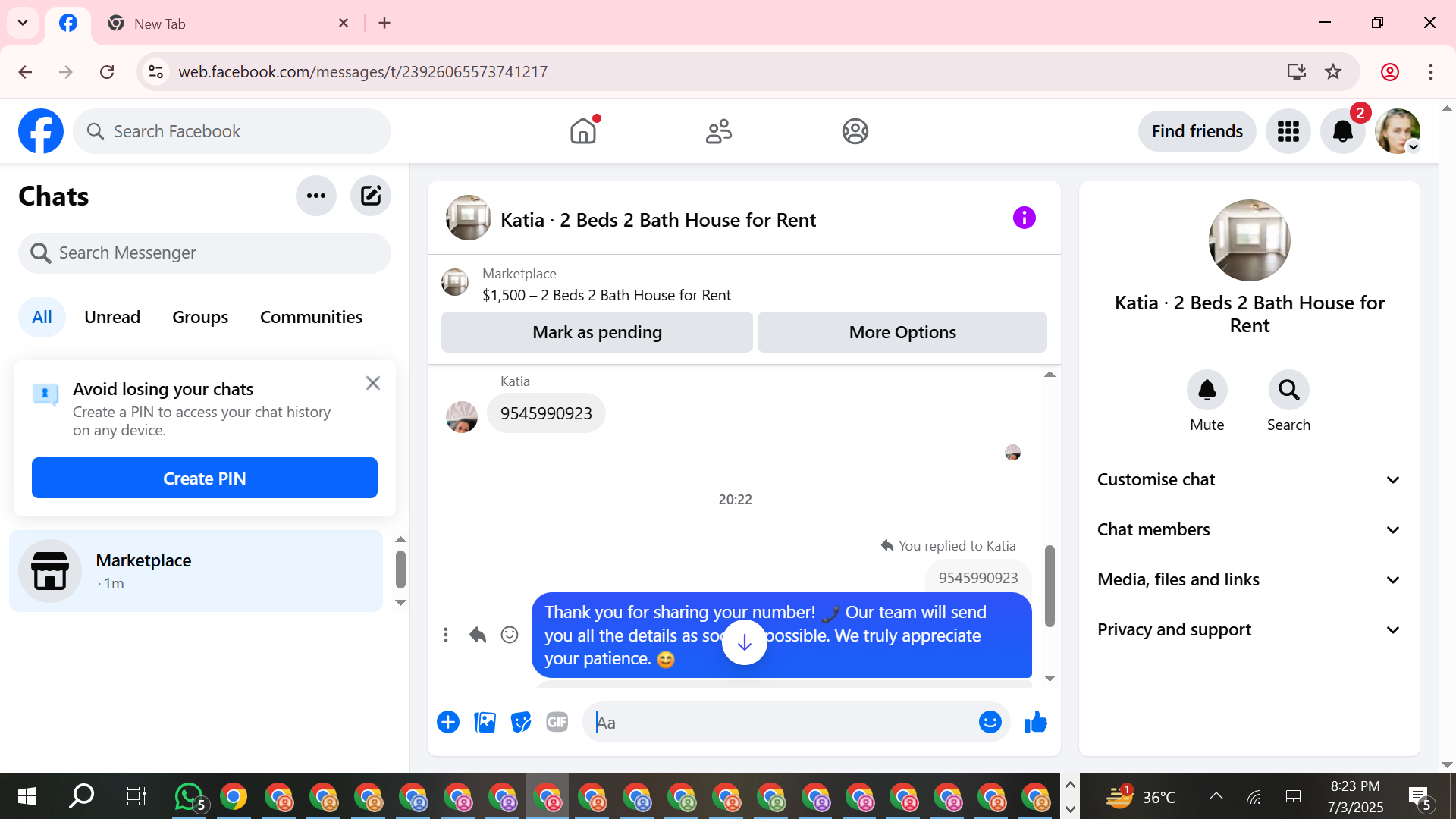Image resolution: width=1456 pixels, height=819 pixels.
Task: Open the notifications bell
Action: point(1342,131)
